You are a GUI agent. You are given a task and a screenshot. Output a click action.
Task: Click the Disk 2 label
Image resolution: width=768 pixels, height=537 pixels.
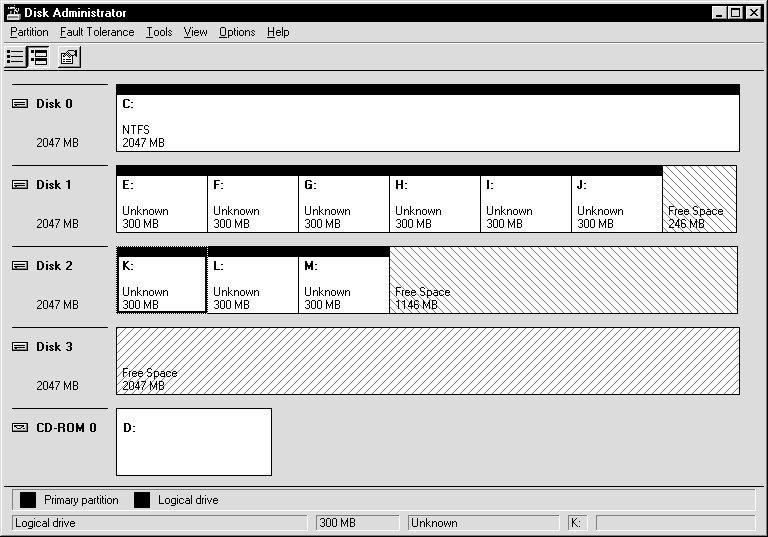54,266
